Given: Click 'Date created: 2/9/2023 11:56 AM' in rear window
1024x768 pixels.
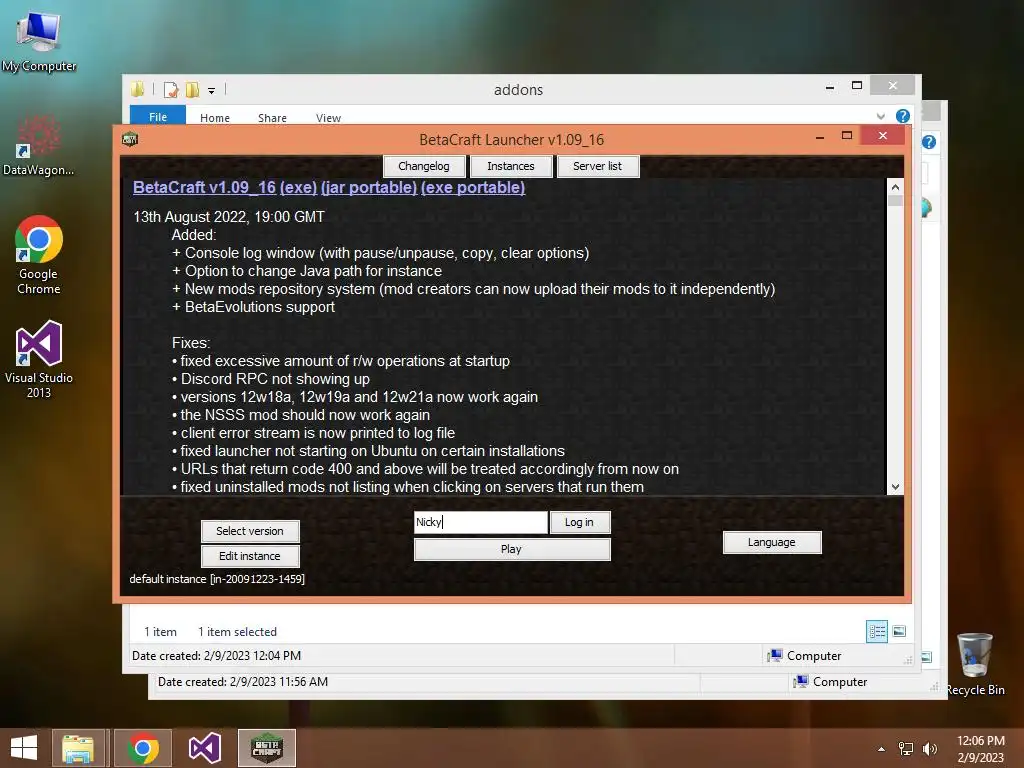Looking at the screenshot, I should tap(242, 682).
